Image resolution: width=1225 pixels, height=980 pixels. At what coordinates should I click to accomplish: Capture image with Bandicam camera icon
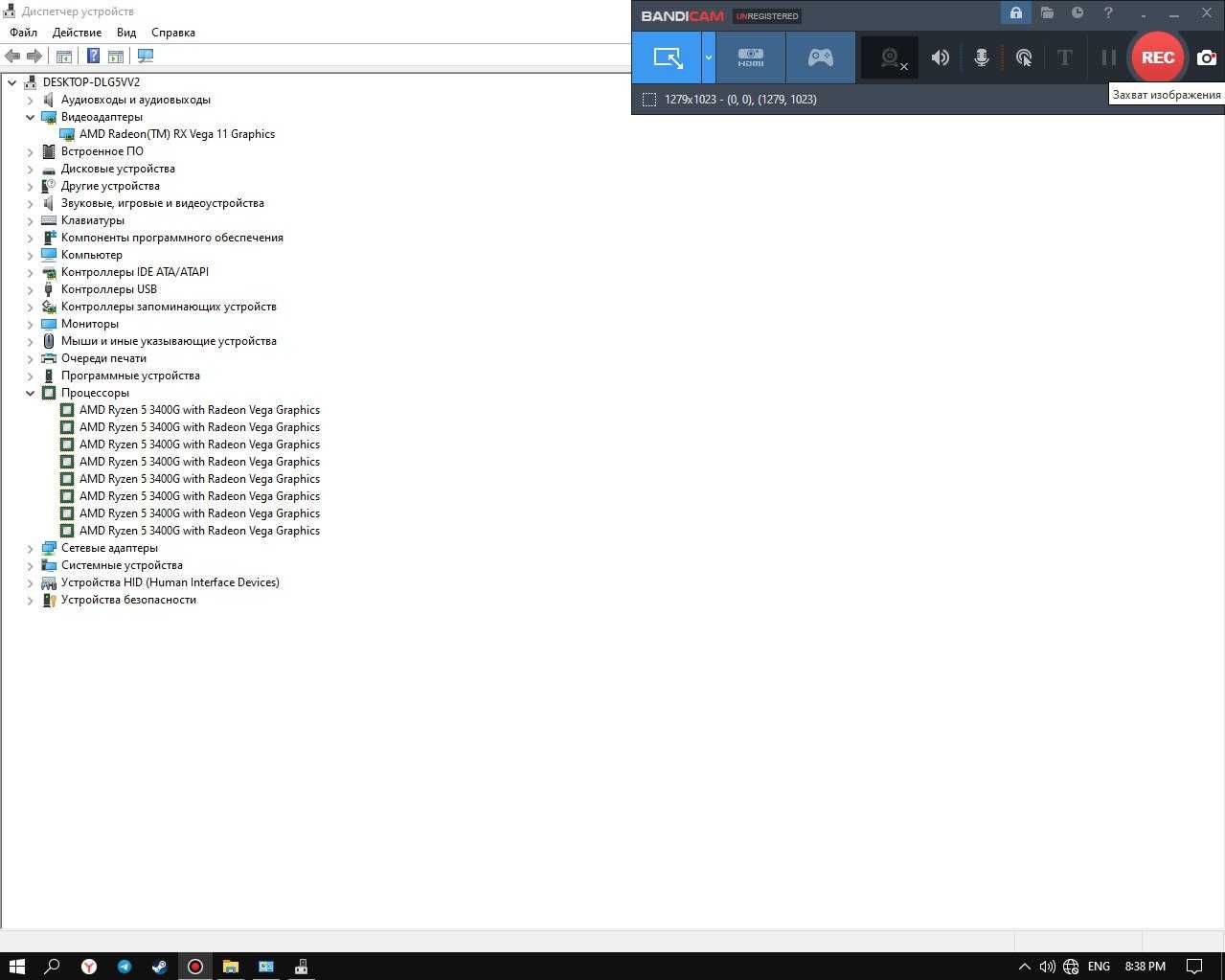click(1207, 57)
